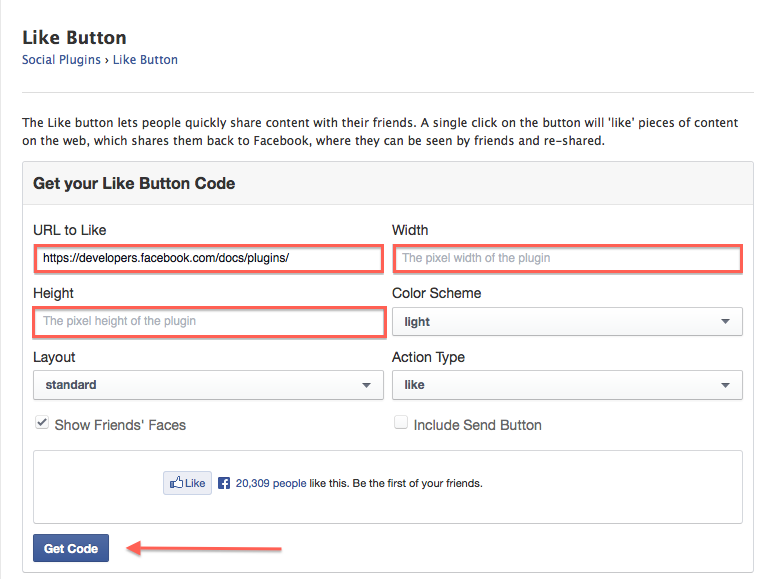Screen dimensions: 762x579
Task: Click the Show Friends' Faces label text
Action: (x=120, y=425)
